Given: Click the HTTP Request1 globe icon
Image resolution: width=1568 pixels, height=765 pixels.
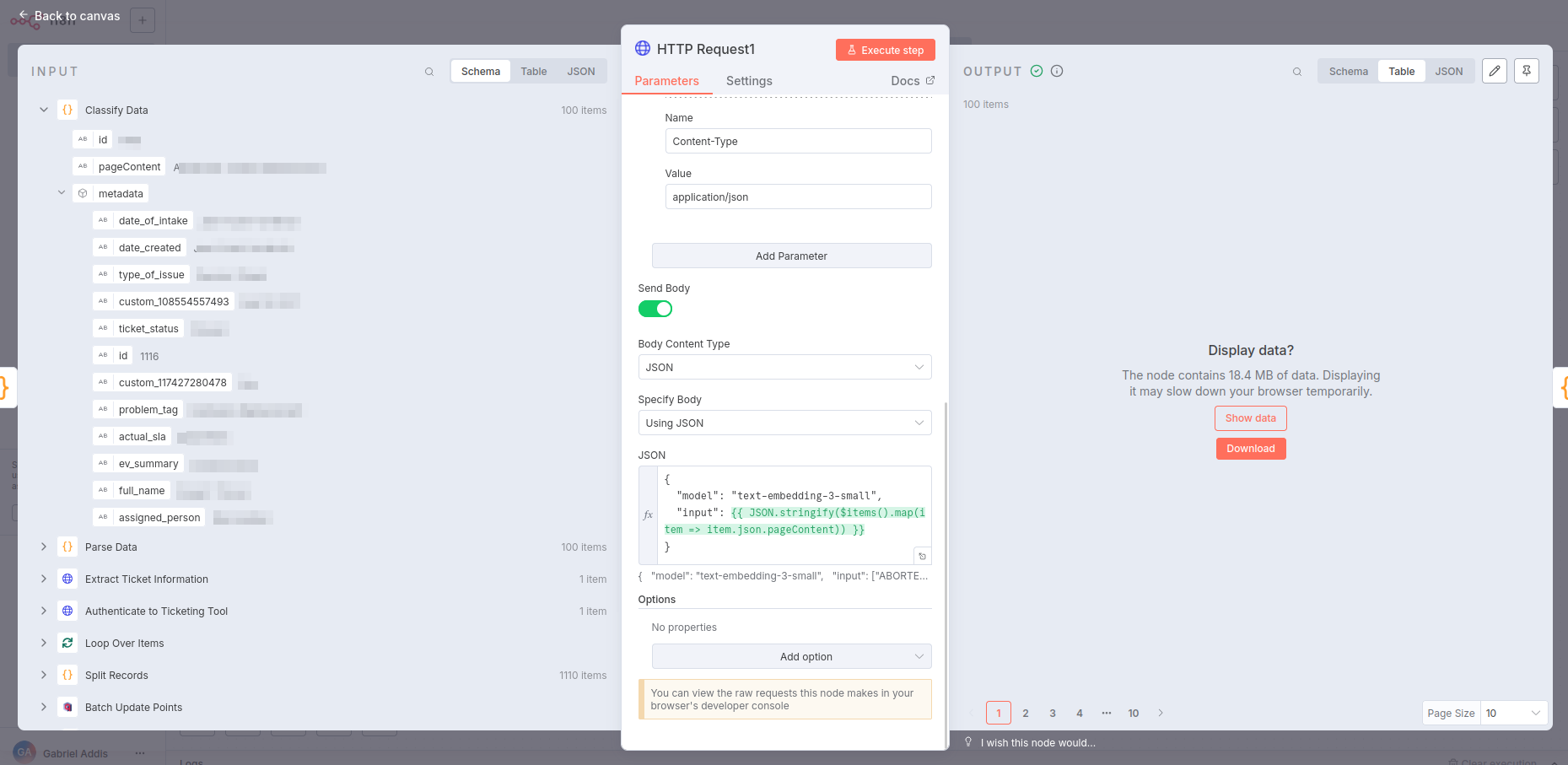Looking at the screenshot, I should [x=643, y=48].
